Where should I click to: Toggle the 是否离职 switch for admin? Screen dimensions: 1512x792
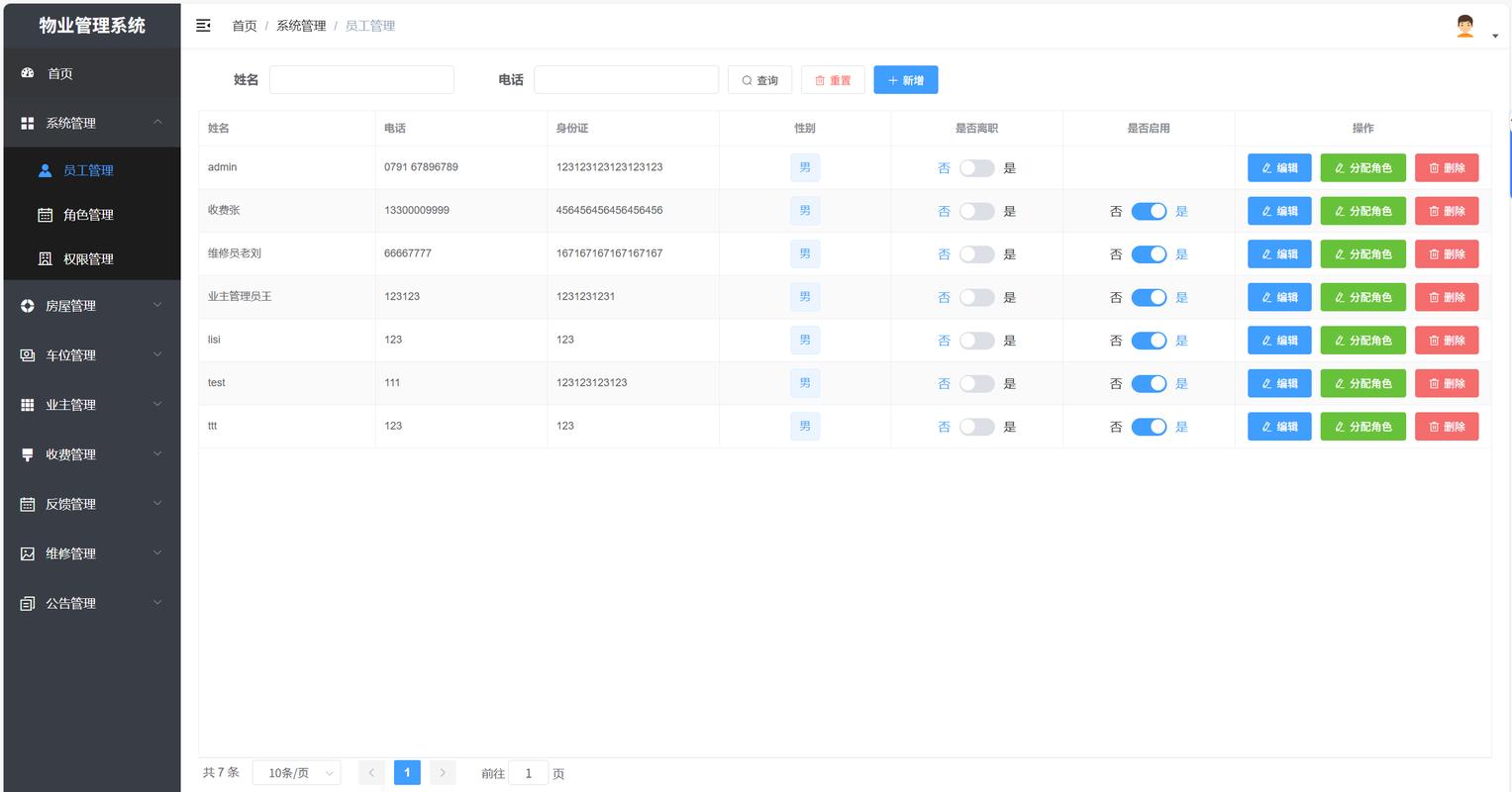[x=976, y=167]
